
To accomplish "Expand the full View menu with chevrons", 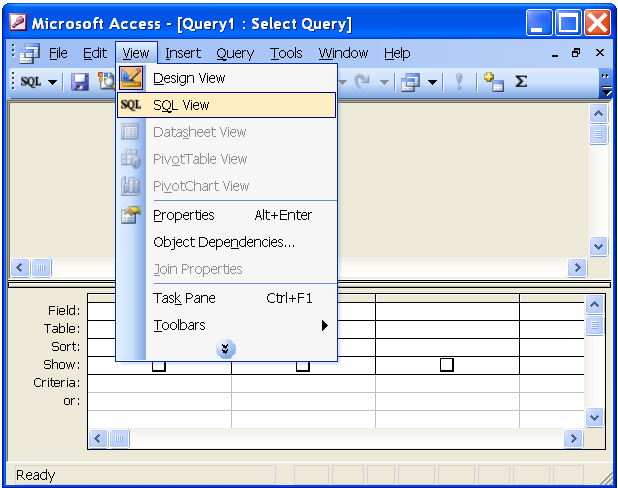I will pyautogui.click(x=225, y=349).
